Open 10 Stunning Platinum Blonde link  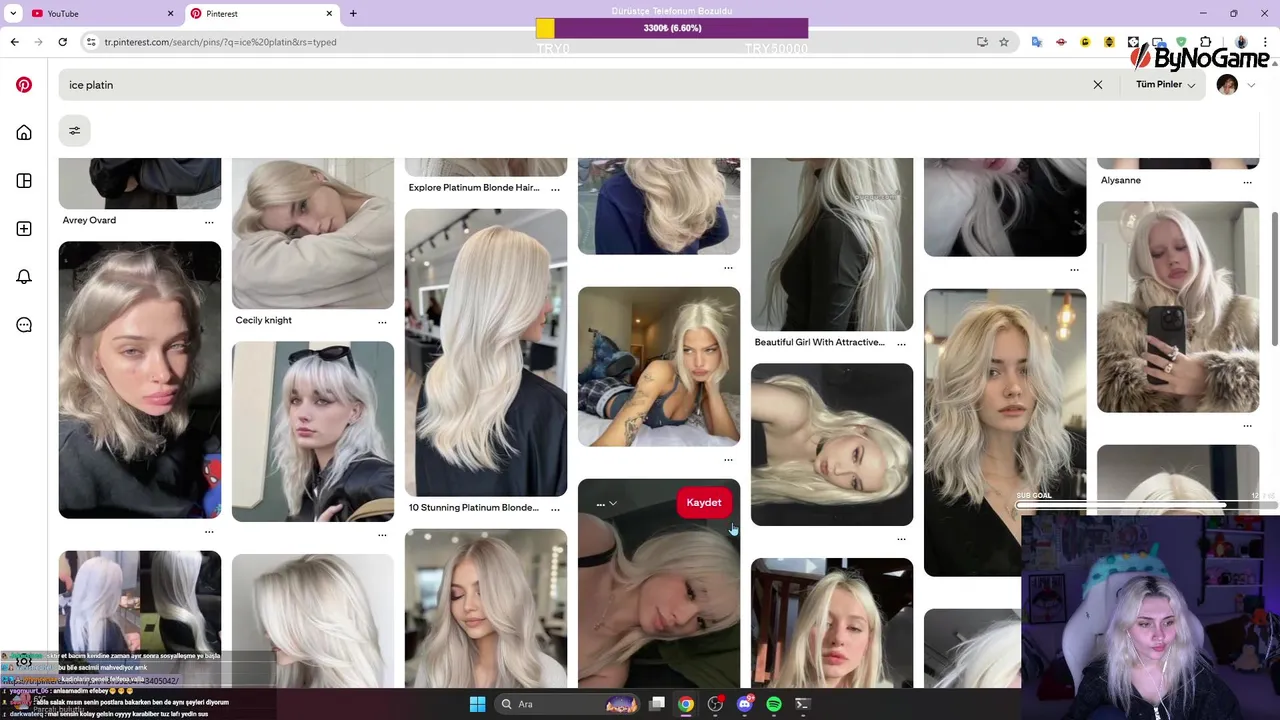tap(474, 507)
